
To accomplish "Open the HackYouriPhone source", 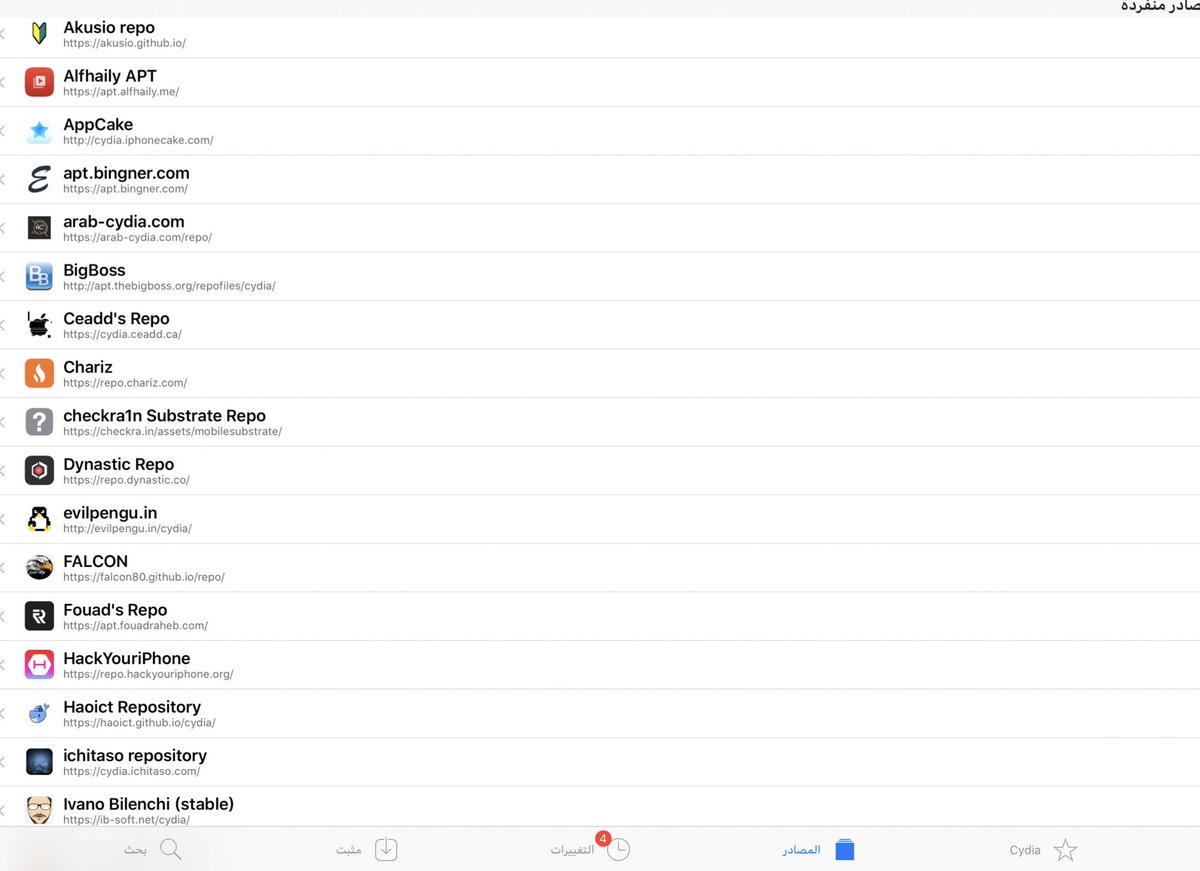I will tap(600, 664).
